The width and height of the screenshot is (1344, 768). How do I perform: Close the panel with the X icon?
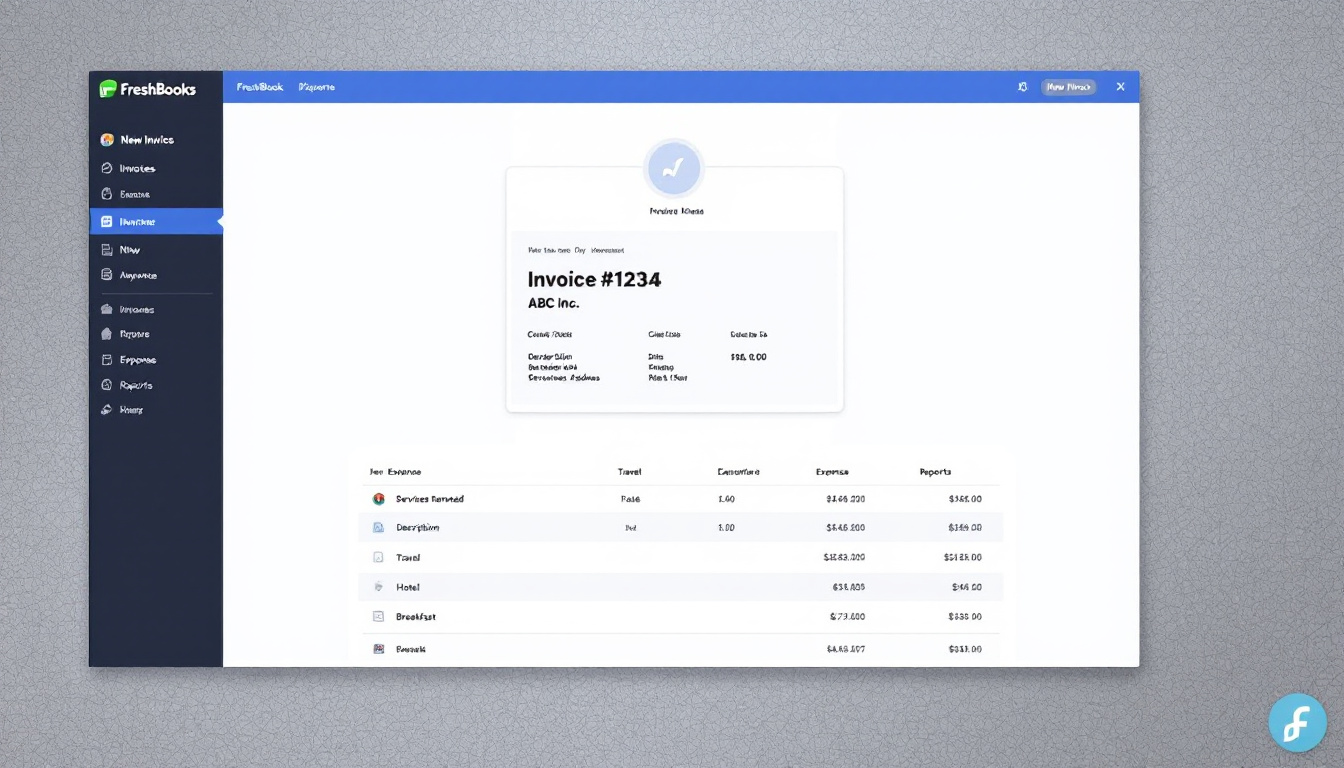click(1120, 87)
